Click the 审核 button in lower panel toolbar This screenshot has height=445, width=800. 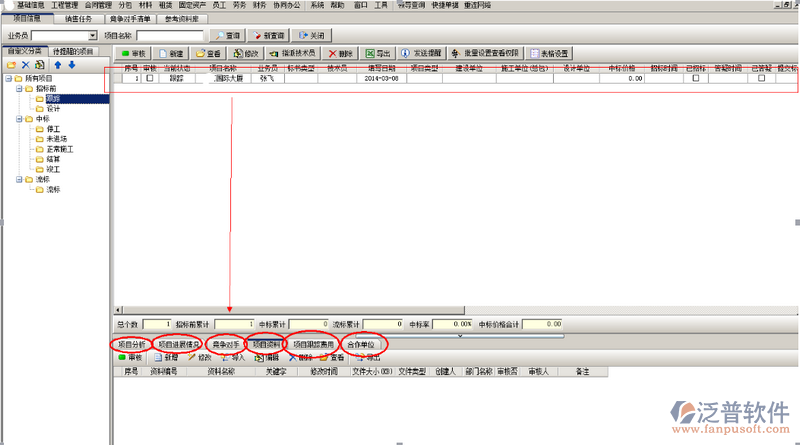coord(131,357)
